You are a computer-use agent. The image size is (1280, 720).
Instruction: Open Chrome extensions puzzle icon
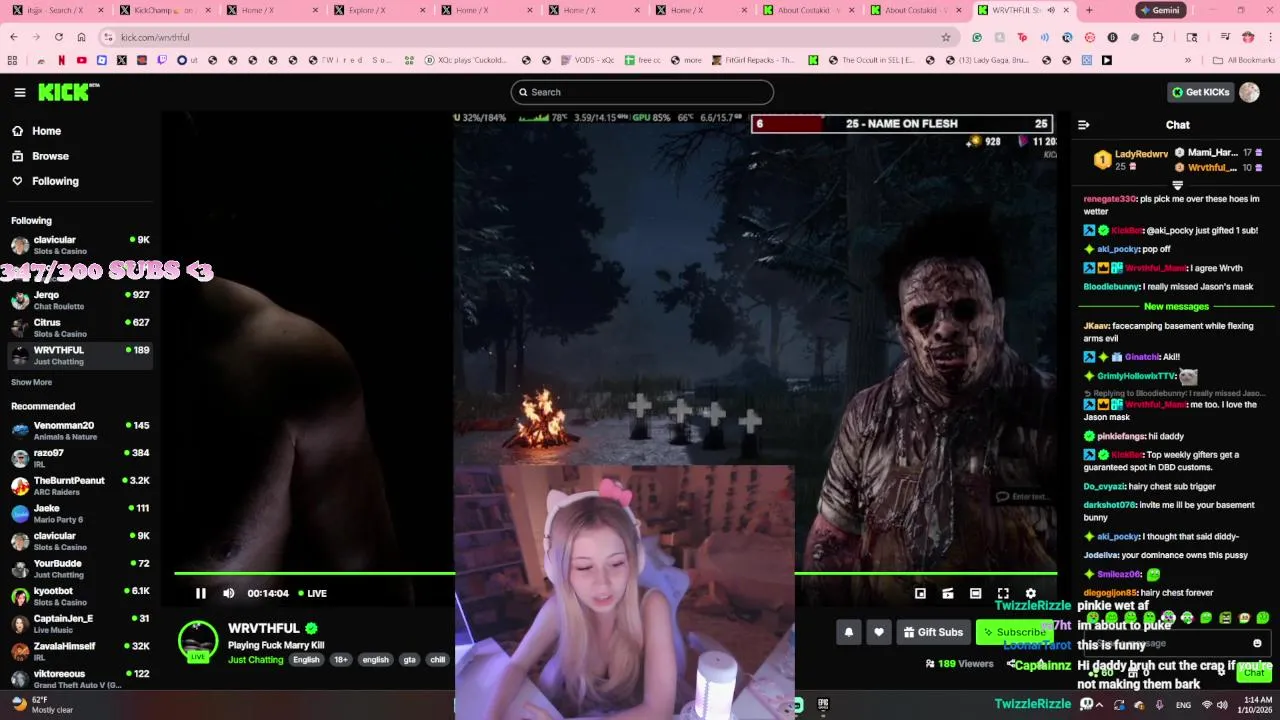tap(1158, 37)
